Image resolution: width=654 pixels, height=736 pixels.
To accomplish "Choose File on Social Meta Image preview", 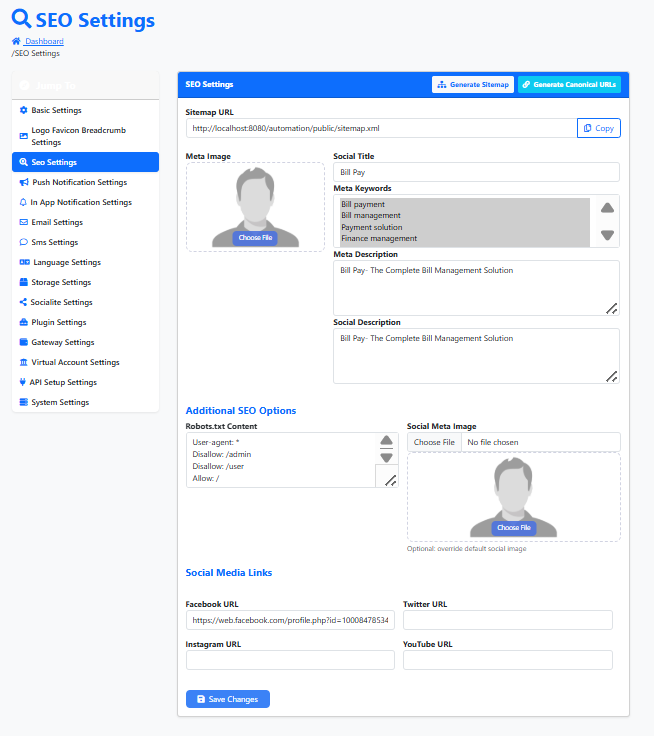I will pyautogui.click(x=514, y=528).
